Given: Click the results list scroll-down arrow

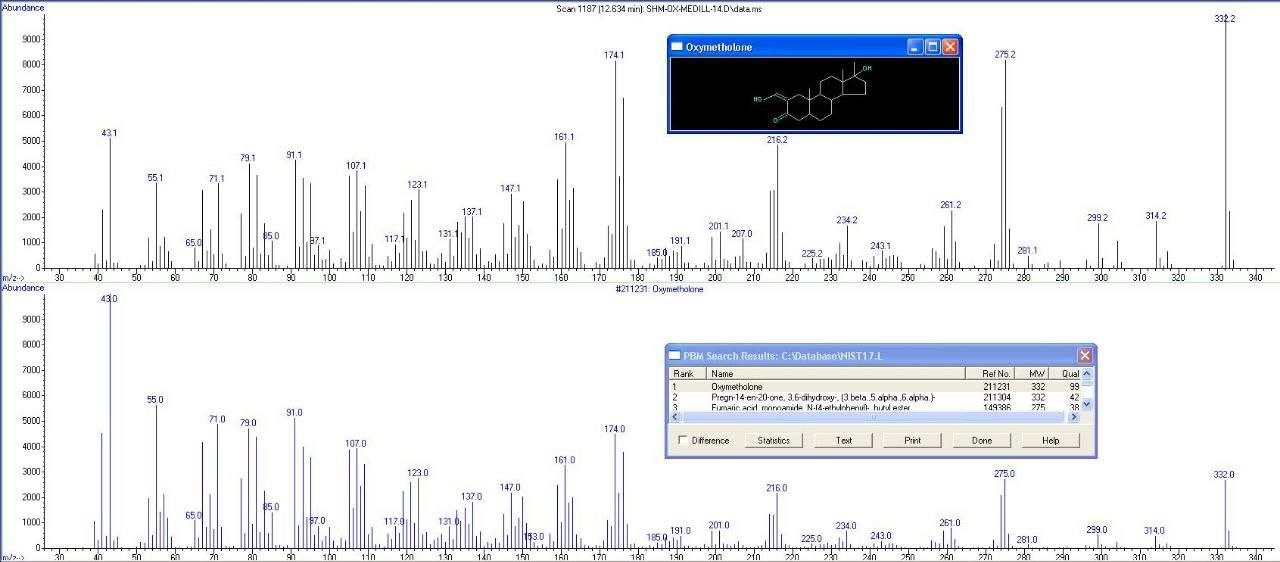Looking at the screenshot, I should pos(1087,404).
